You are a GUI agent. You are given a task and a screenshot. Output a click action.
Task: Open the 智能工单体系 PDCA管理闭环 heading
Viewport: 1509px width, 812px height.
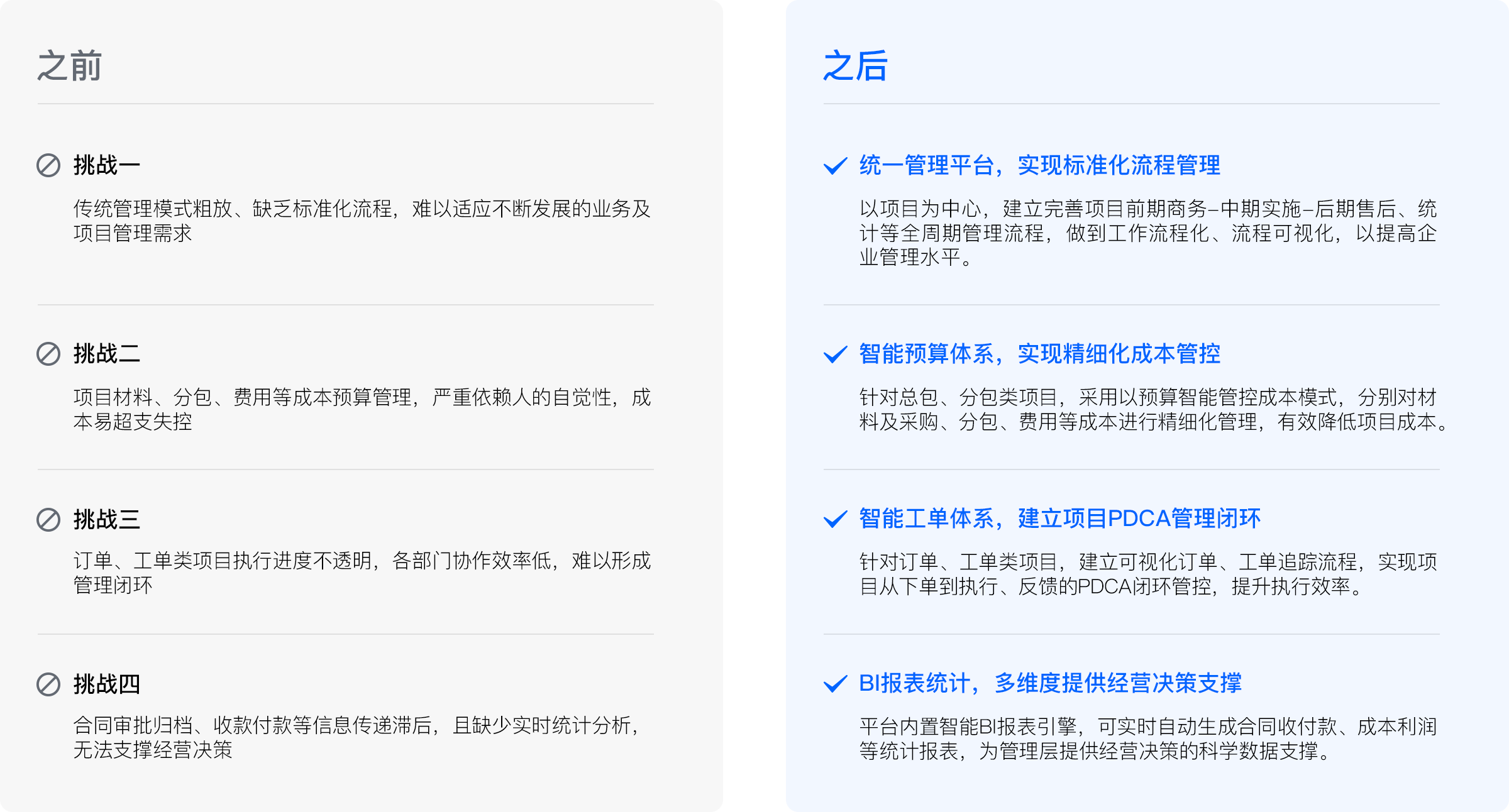click(x=1059, y=518)
